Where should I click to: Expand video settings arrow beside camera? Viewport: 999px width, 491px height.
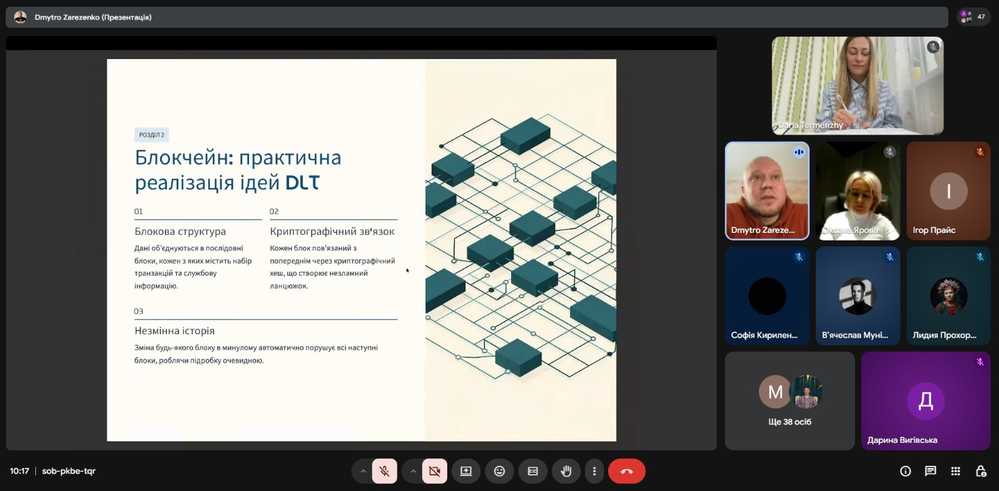(413, 471)
